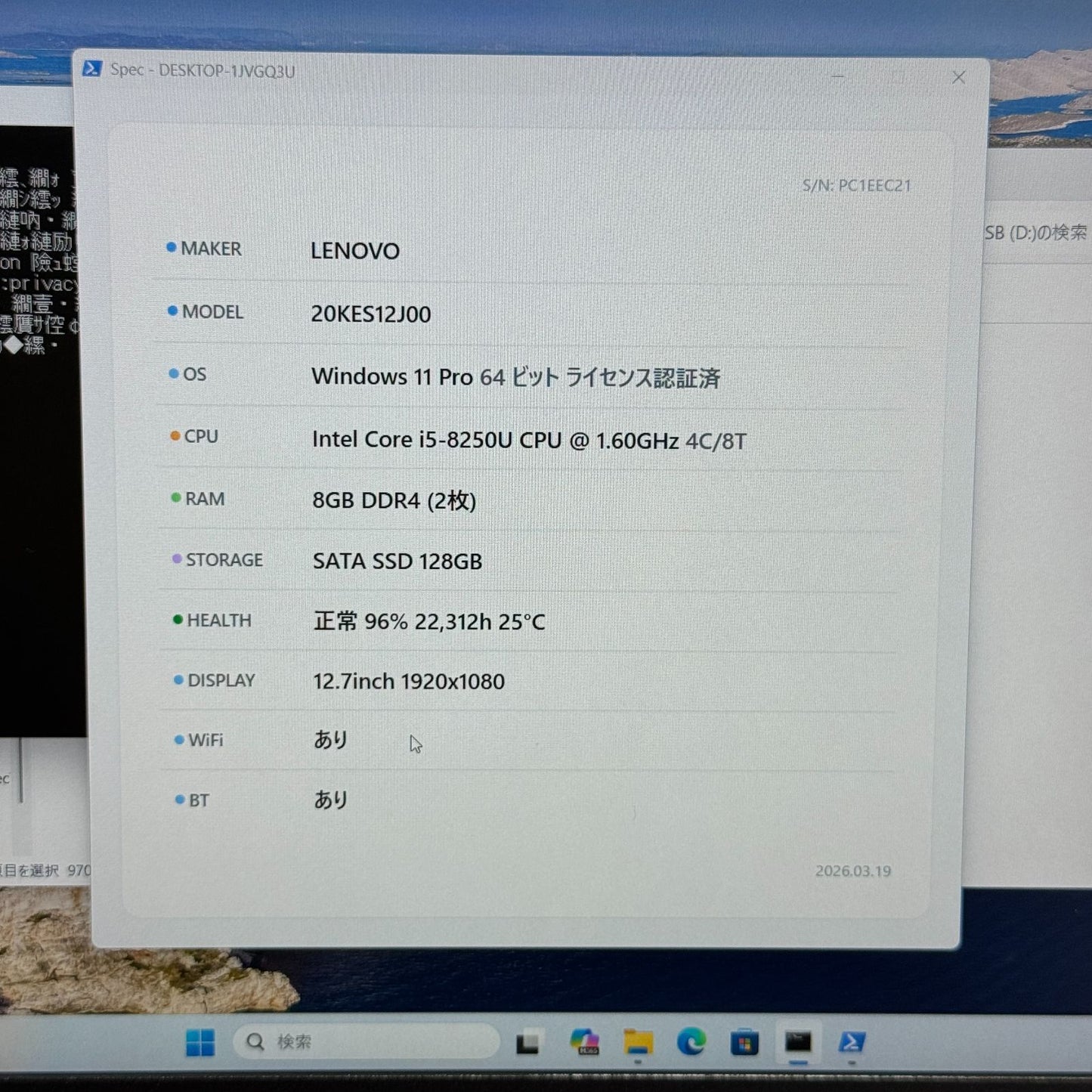Select the model value 20KES12J00

[x=371, y=314]
